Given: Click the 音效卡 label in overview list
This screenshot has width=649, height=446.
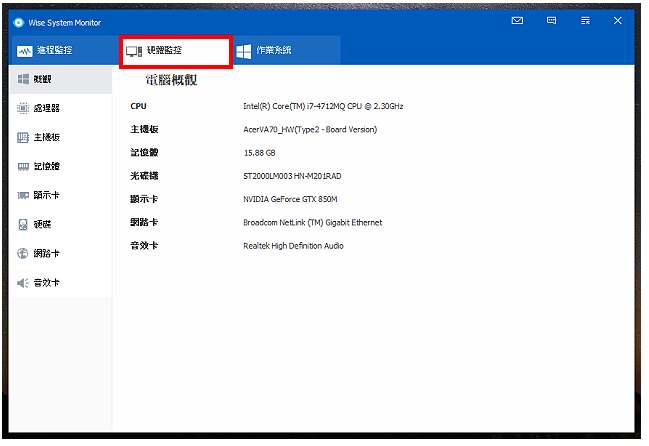Looking at the screenshot, I should pyautogui.click(x=144, y=245).
